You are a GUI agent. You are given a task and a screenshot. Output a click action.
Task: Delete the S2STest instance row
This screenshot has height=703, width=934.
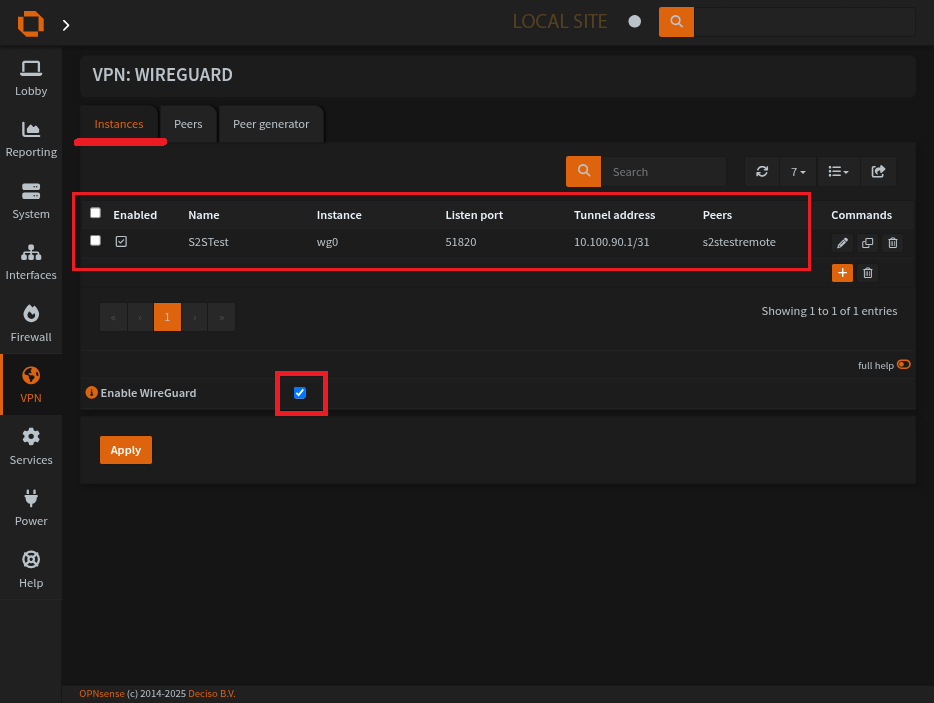click(x=892, y=242)
